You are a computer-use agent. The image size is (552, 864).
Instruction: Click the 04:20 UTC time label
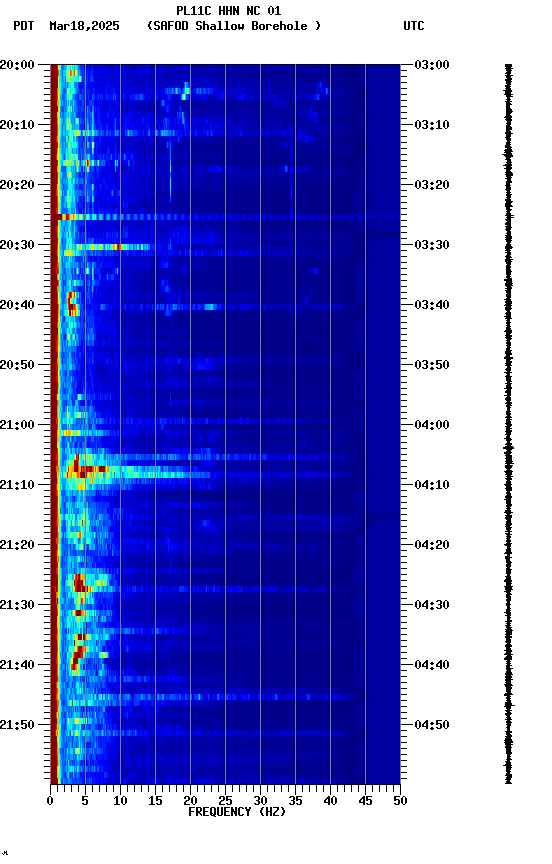tap(432, 545)
